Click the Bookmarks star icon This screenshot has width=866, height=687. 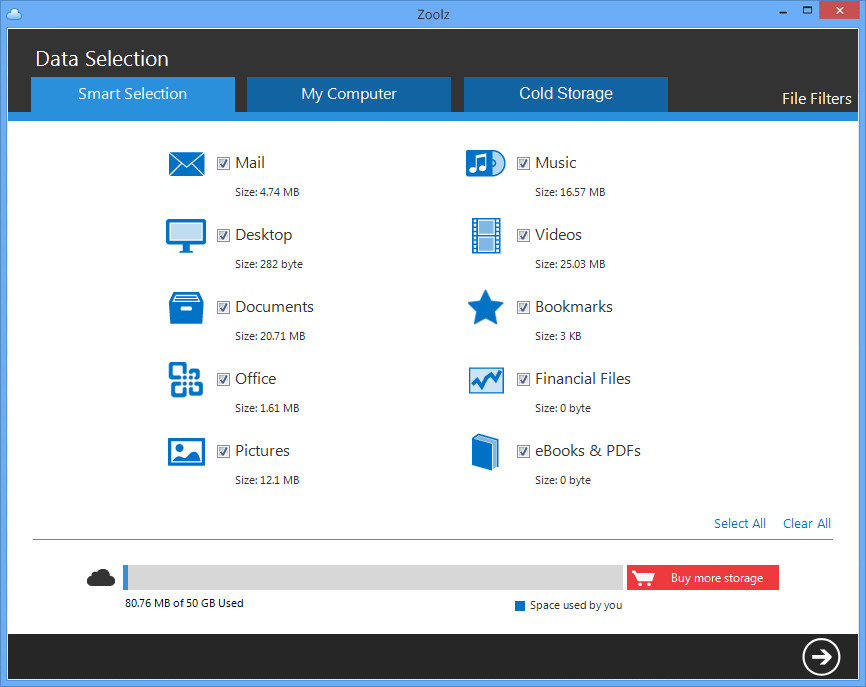point(485,307)
